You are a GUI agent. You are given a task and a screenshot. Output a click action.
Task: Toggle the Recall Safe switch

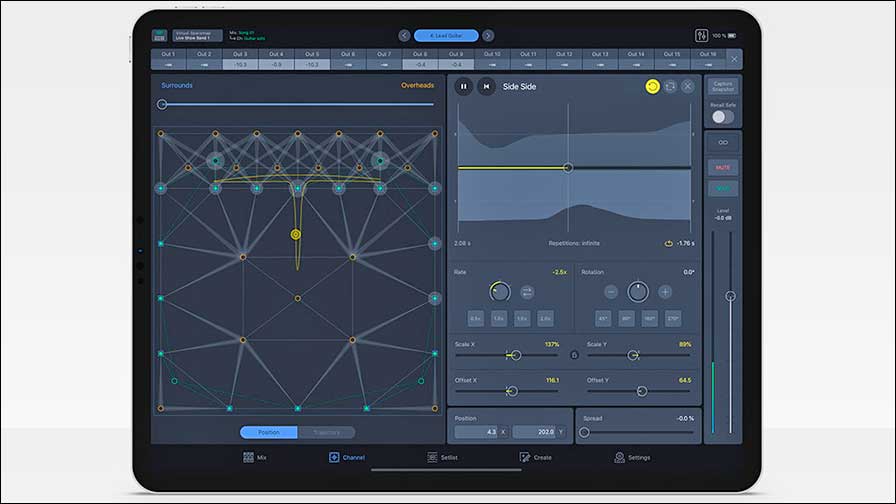722,117
